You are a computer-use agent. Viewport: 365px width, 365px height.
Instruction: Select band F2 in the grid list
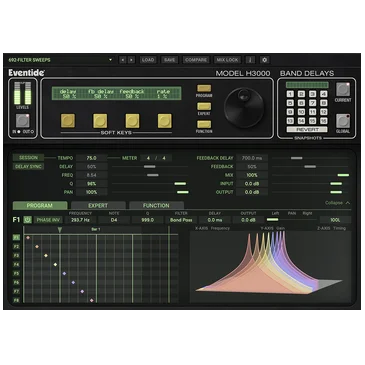click(16, 247)
